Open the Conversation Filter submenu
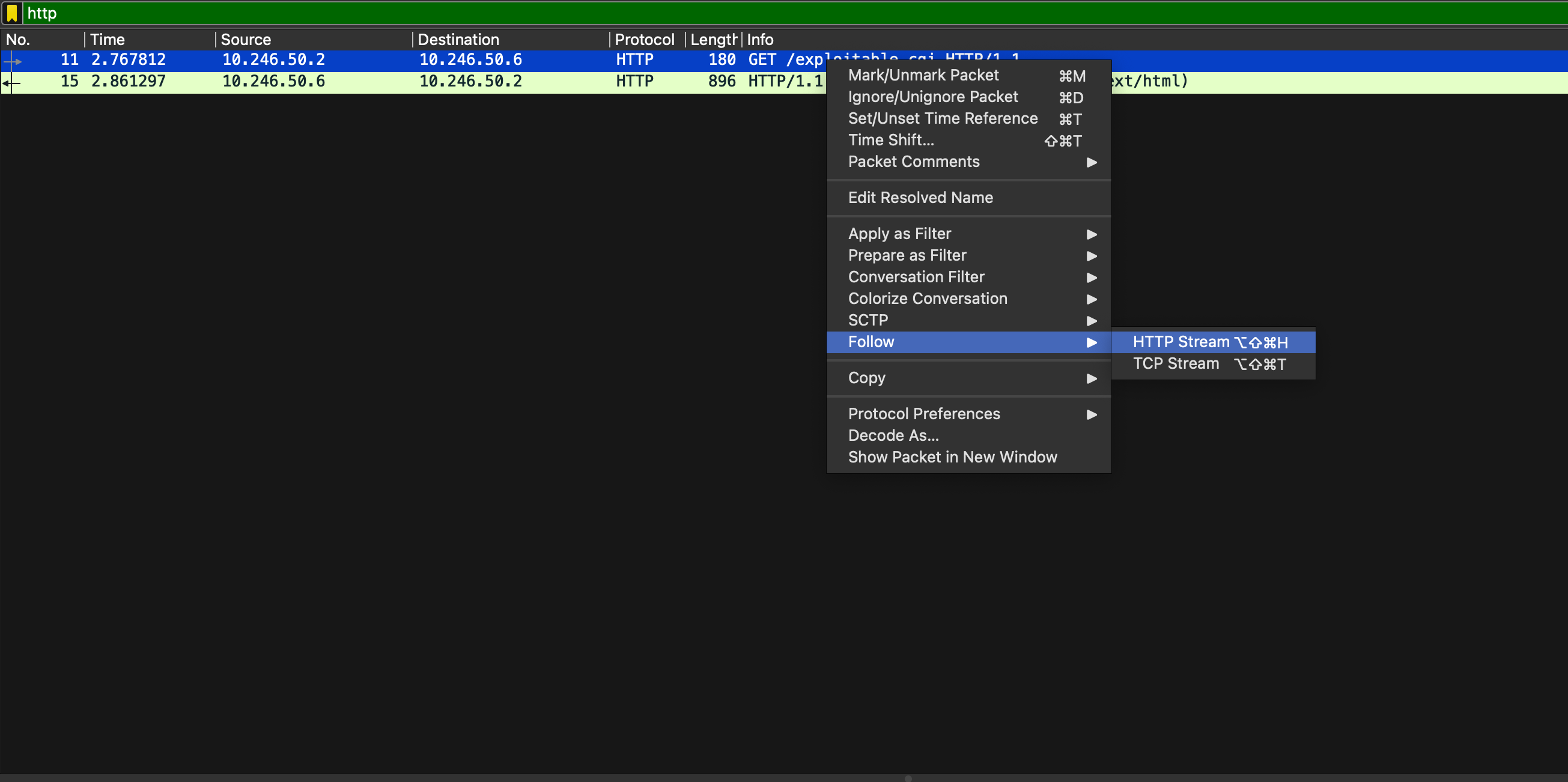 pos(916,277)
